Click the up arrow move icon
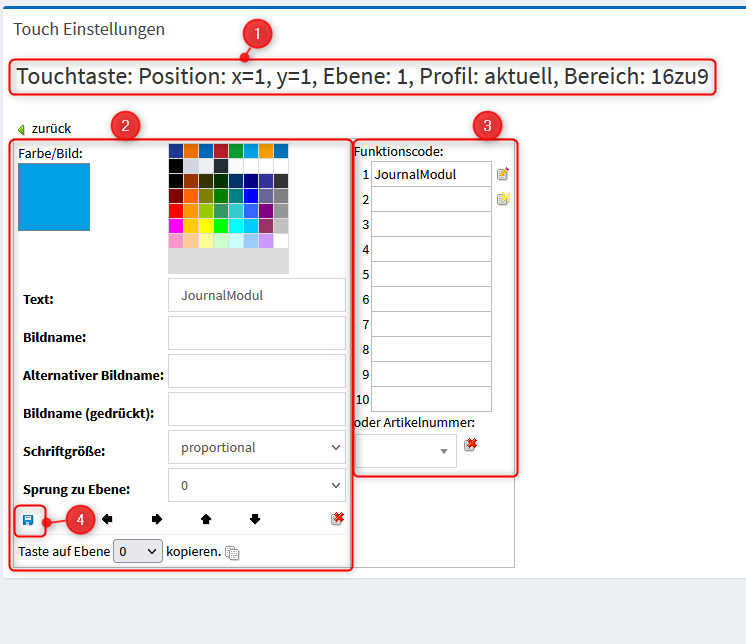 pyautogui.click(x=206, y=519)
